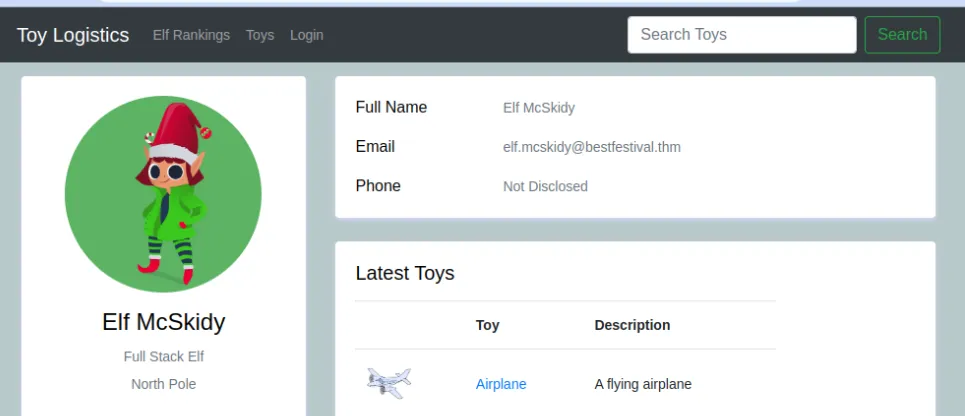Click the Full Stack Elf job title
This screenshot has height=416, width=965.
(x=164, y=356)
